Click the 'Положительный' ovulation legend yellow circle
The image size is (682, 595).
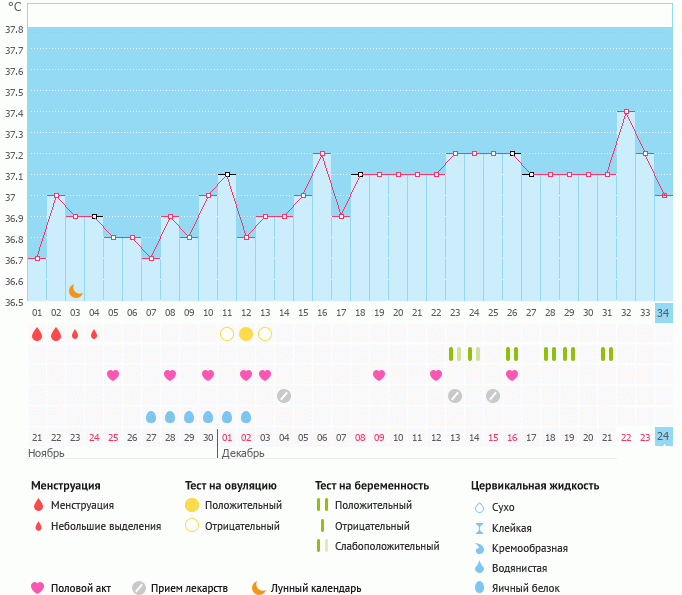[x=192, y=506]
